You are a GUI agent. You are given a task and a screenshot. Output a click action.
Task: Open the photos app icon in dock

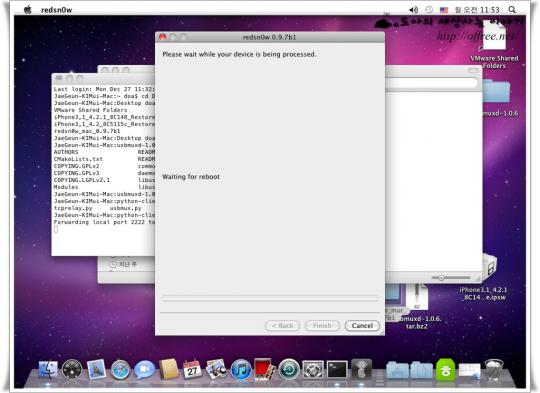(216, 369)
